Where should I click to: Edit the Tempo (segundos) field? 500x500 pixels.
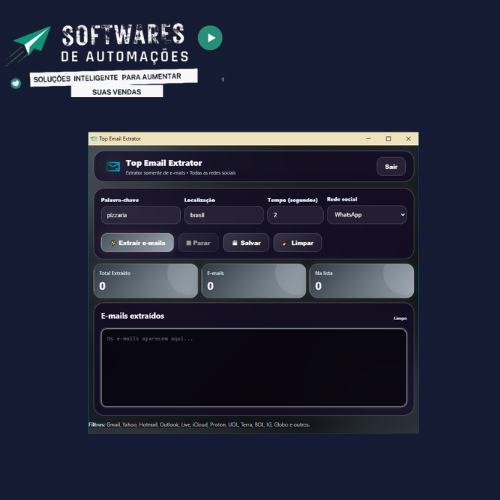pos(295,215)
